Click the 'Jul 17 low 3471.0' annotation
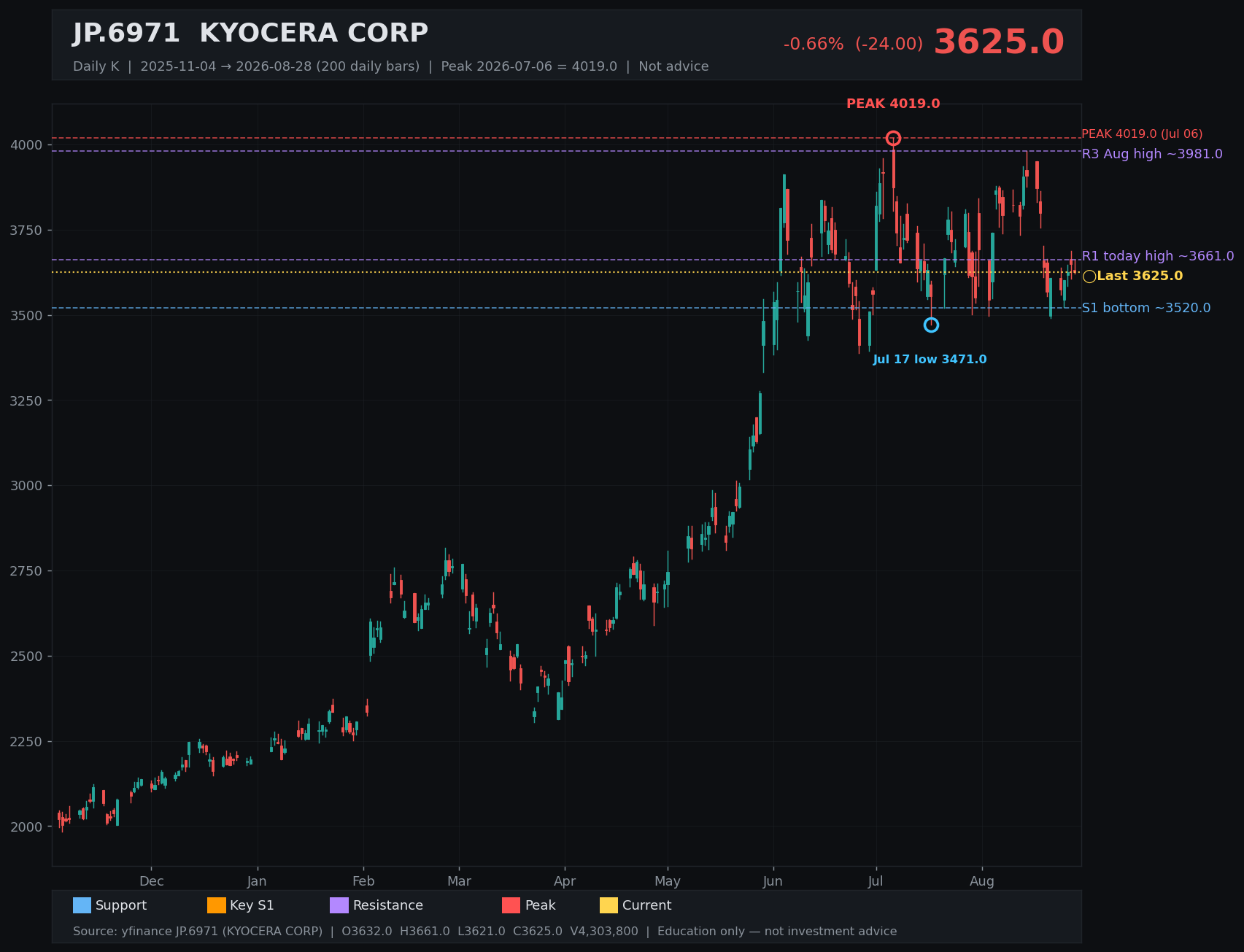Screen dimensions: 1244x952 tap(930, 360)
